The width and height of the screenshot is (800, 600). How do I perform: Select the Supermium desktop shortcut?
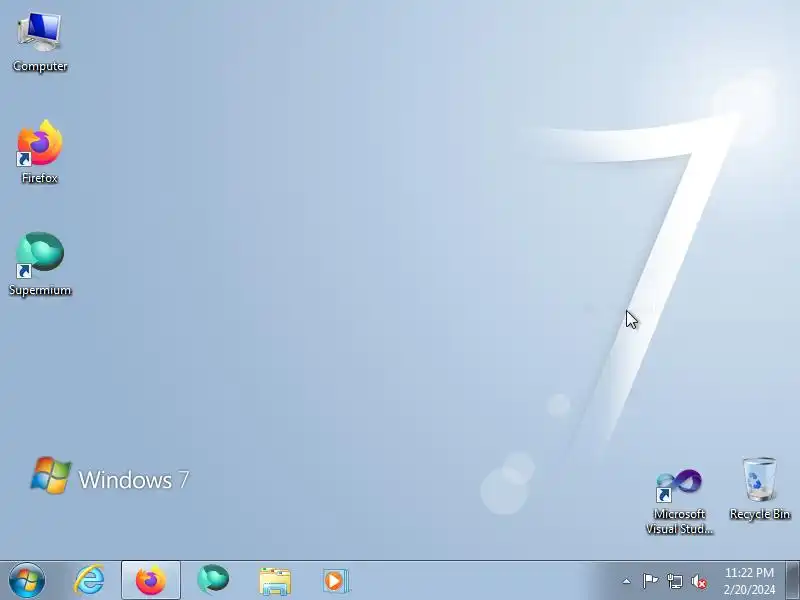[40, 264]
